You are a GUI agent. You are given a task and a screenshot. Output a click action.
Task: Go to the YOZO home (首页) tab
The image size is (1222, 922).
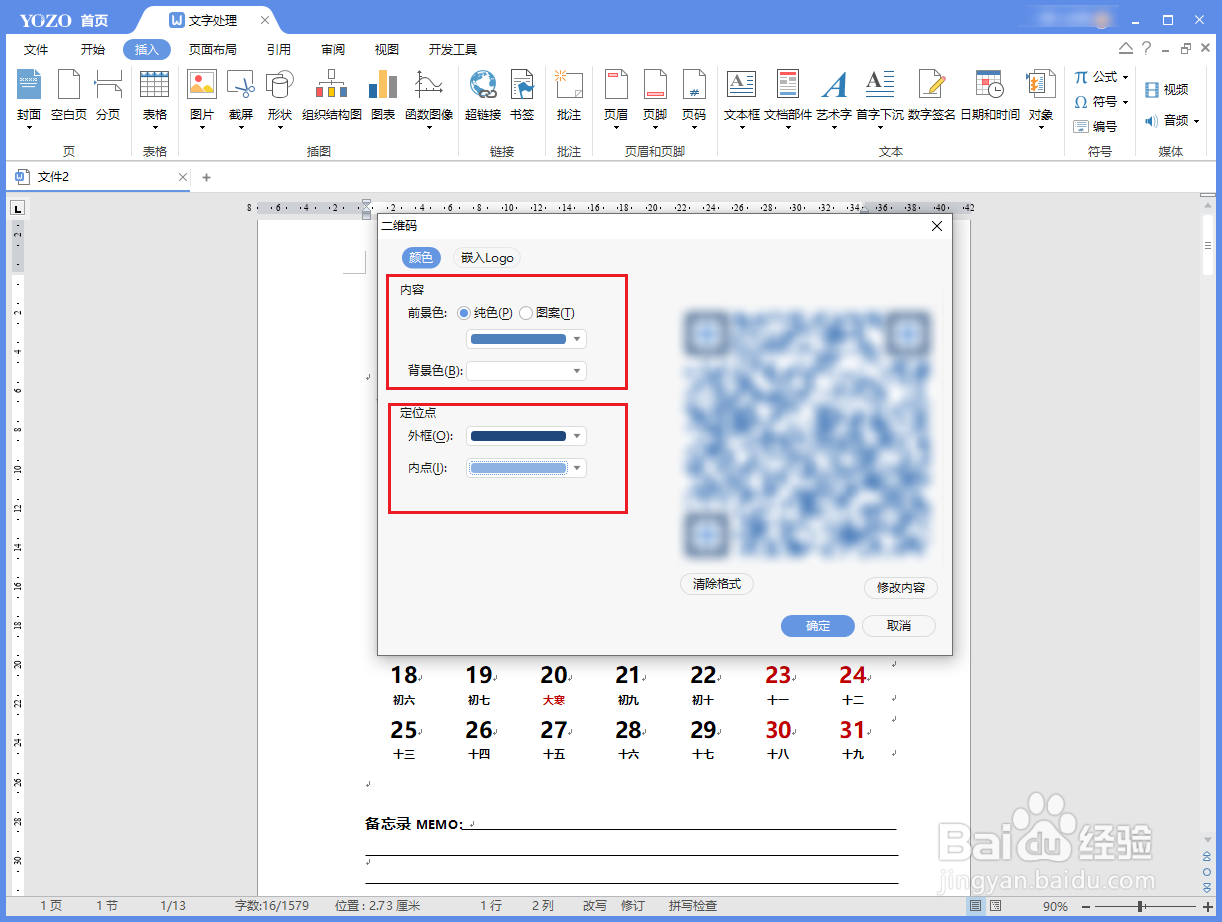click(x=94, y=20)
